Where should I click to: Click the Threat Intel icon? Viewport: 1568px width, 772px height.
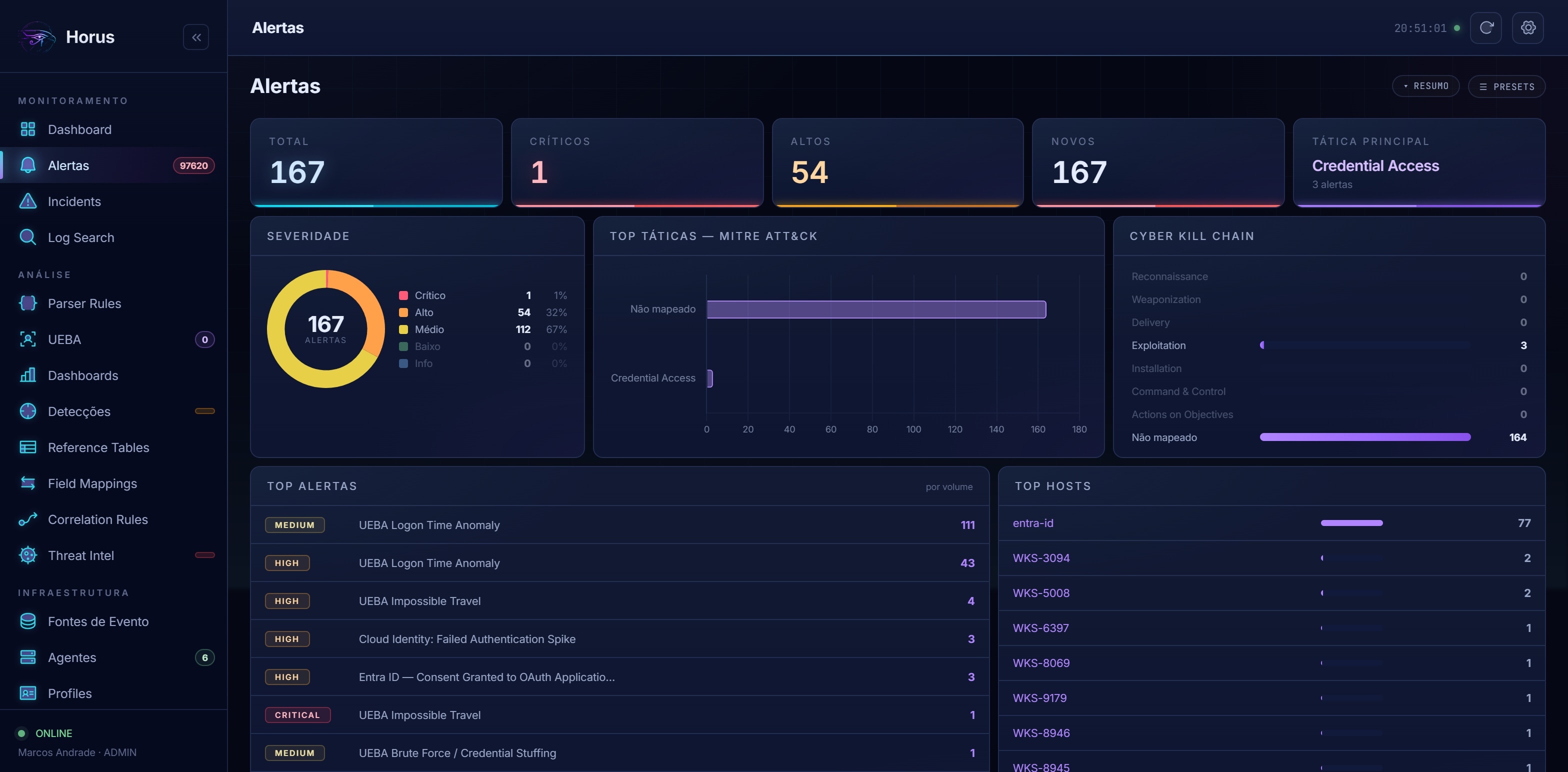coord(28,554)
